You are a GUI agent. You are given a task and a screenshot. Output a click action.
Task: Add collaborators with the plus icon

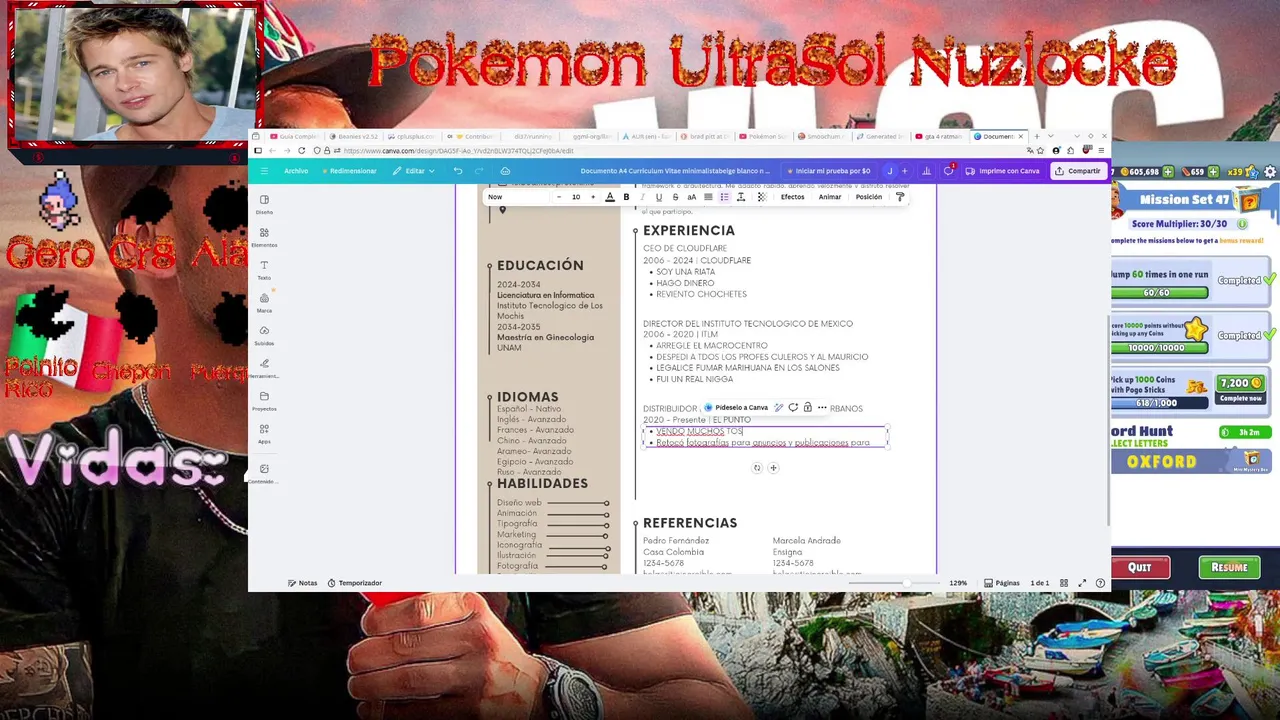click(904, 171)
